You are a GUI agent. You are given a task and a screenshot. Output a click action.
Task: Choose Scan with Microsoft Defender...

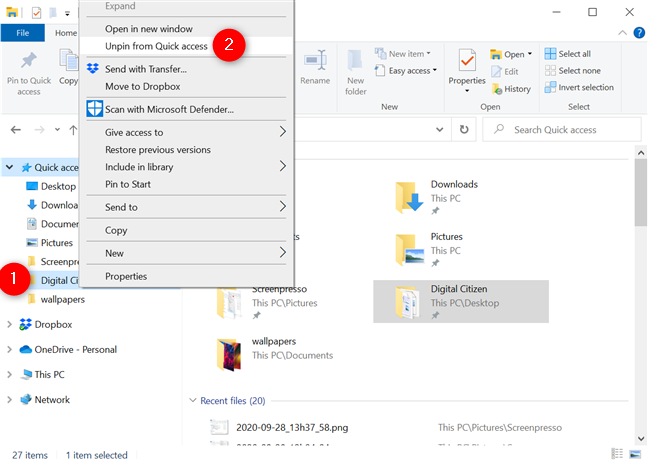pos(169,109)
